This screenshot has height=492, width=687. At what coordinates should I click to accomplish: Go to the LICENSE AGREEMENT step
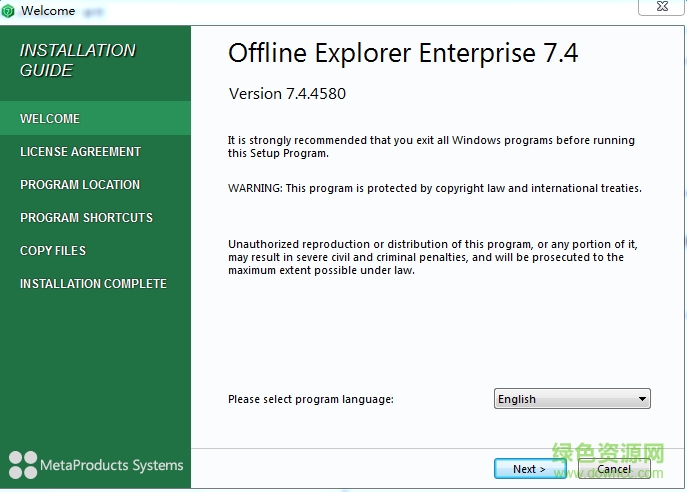(x=80, y=151)
